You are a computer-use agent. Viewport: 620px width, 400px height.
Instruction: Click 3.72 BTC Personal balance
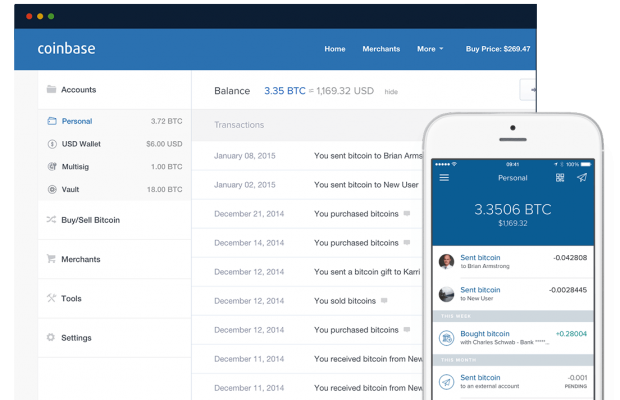tap(166, 121)
